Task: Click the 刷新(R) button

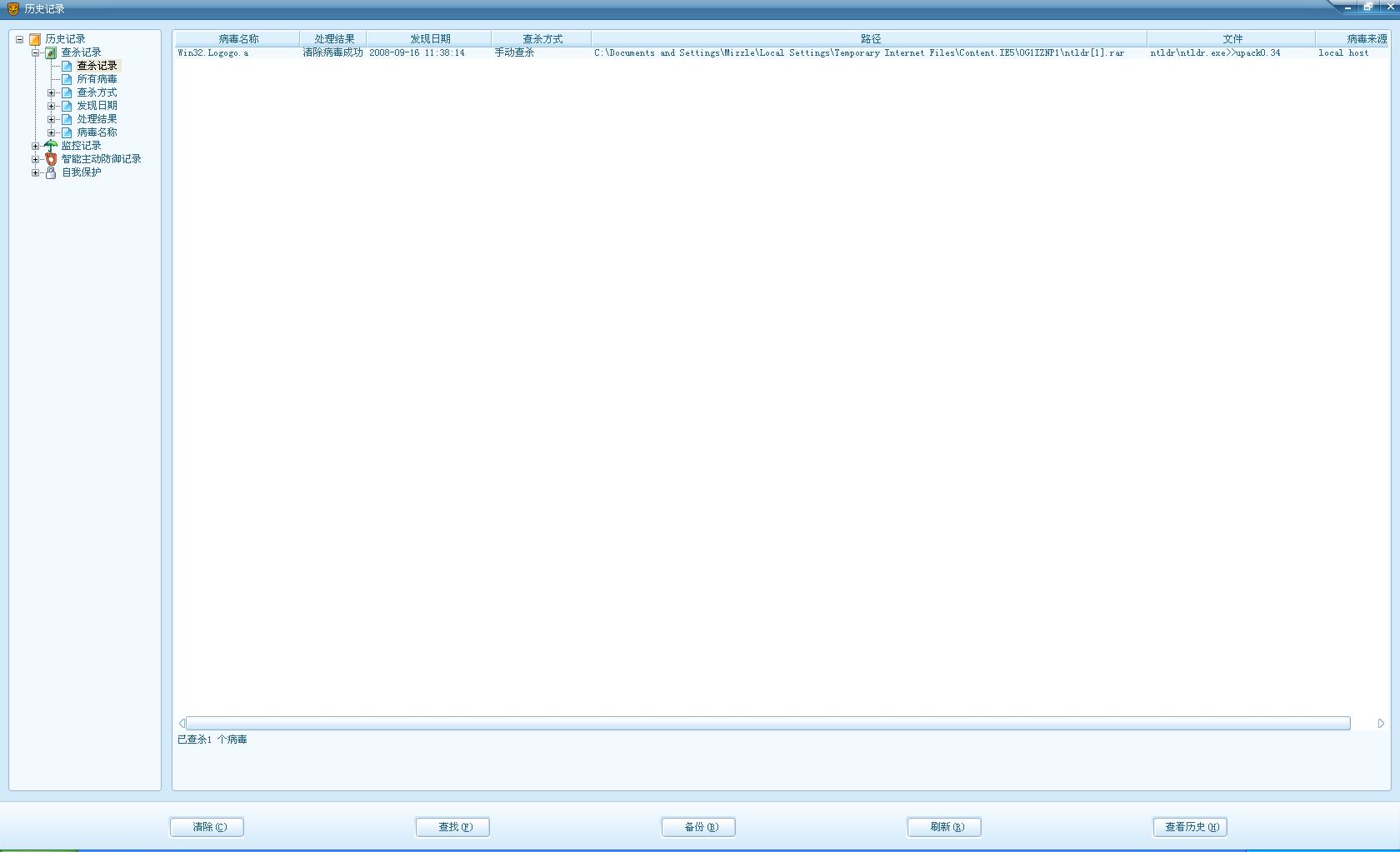Action: tap(944, 827)
